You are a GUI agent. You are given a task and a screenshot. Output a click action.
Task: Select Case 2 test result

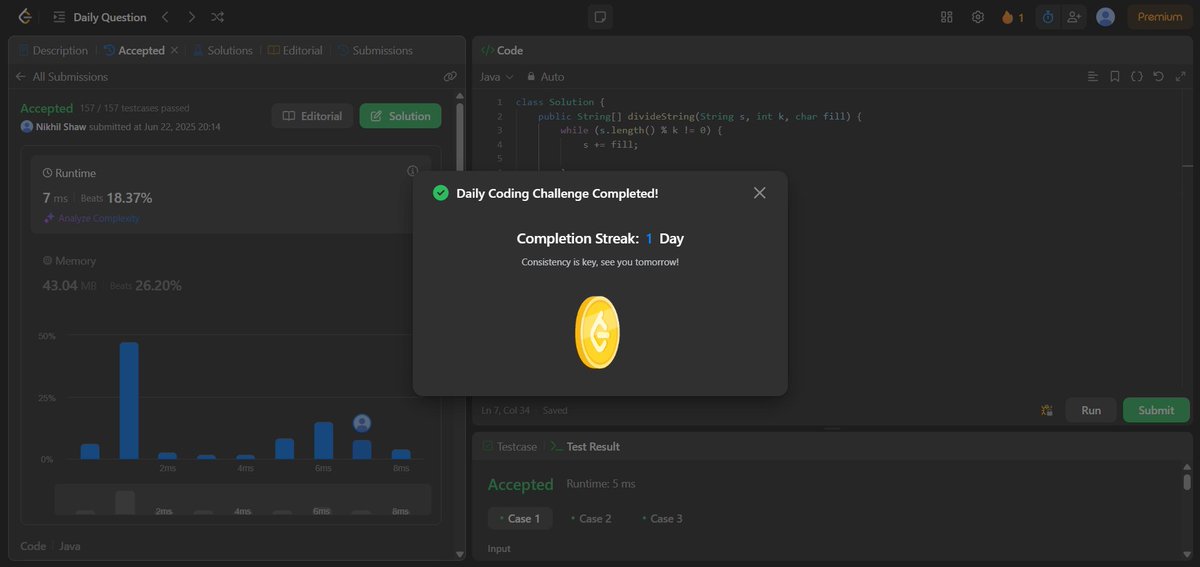coord(591,518)
